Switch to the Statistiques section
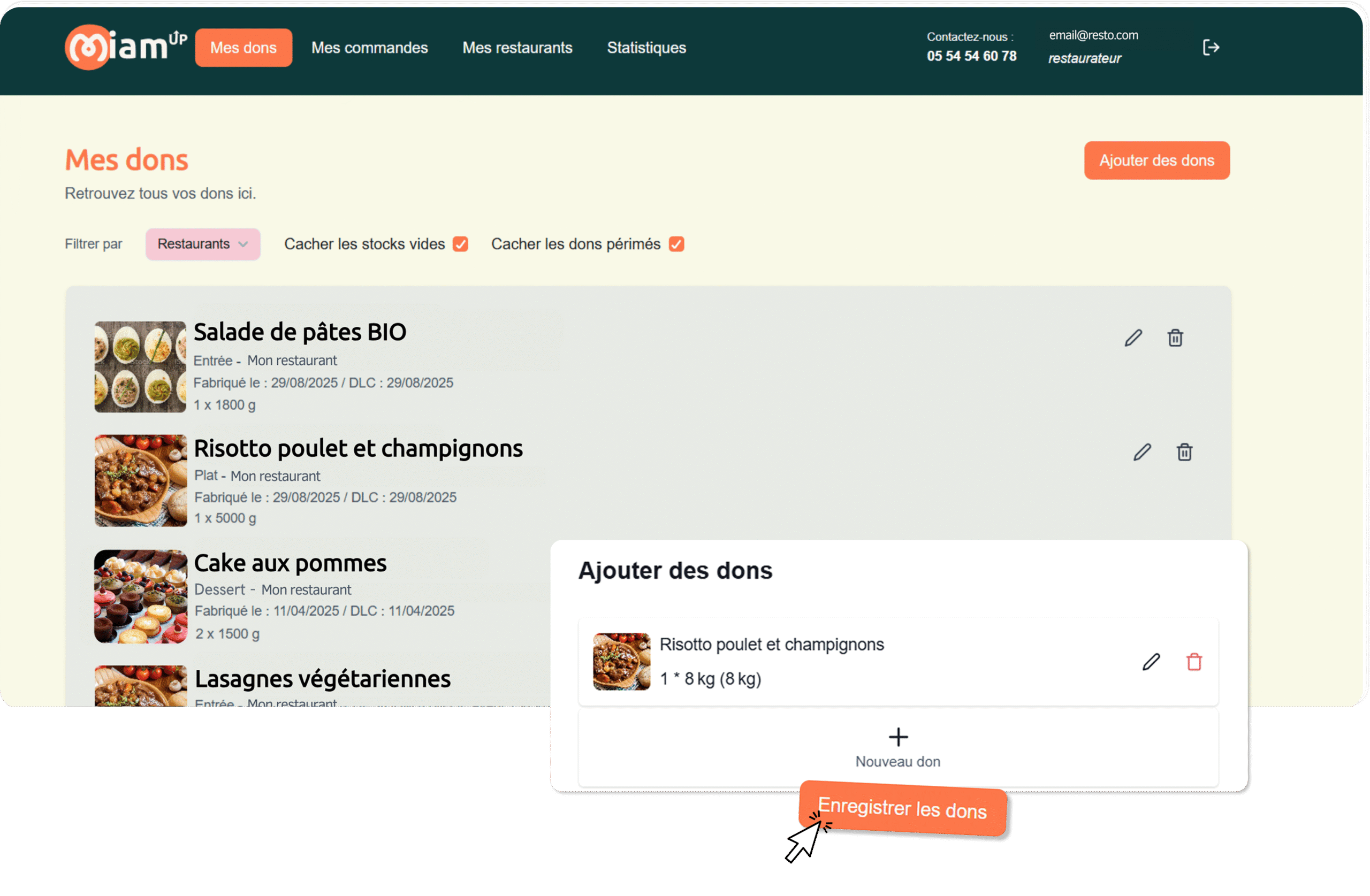Image resolution: width=1370 pixels, height=896 pixels. tap(646, 48)
